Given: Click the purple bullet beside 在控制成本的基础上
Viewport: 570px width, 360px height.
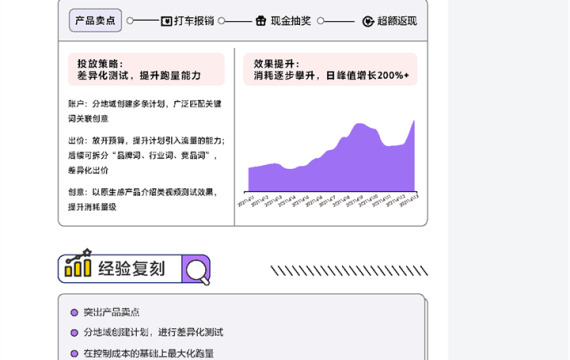Looking at the screenshot, I should tap(74, 353).
